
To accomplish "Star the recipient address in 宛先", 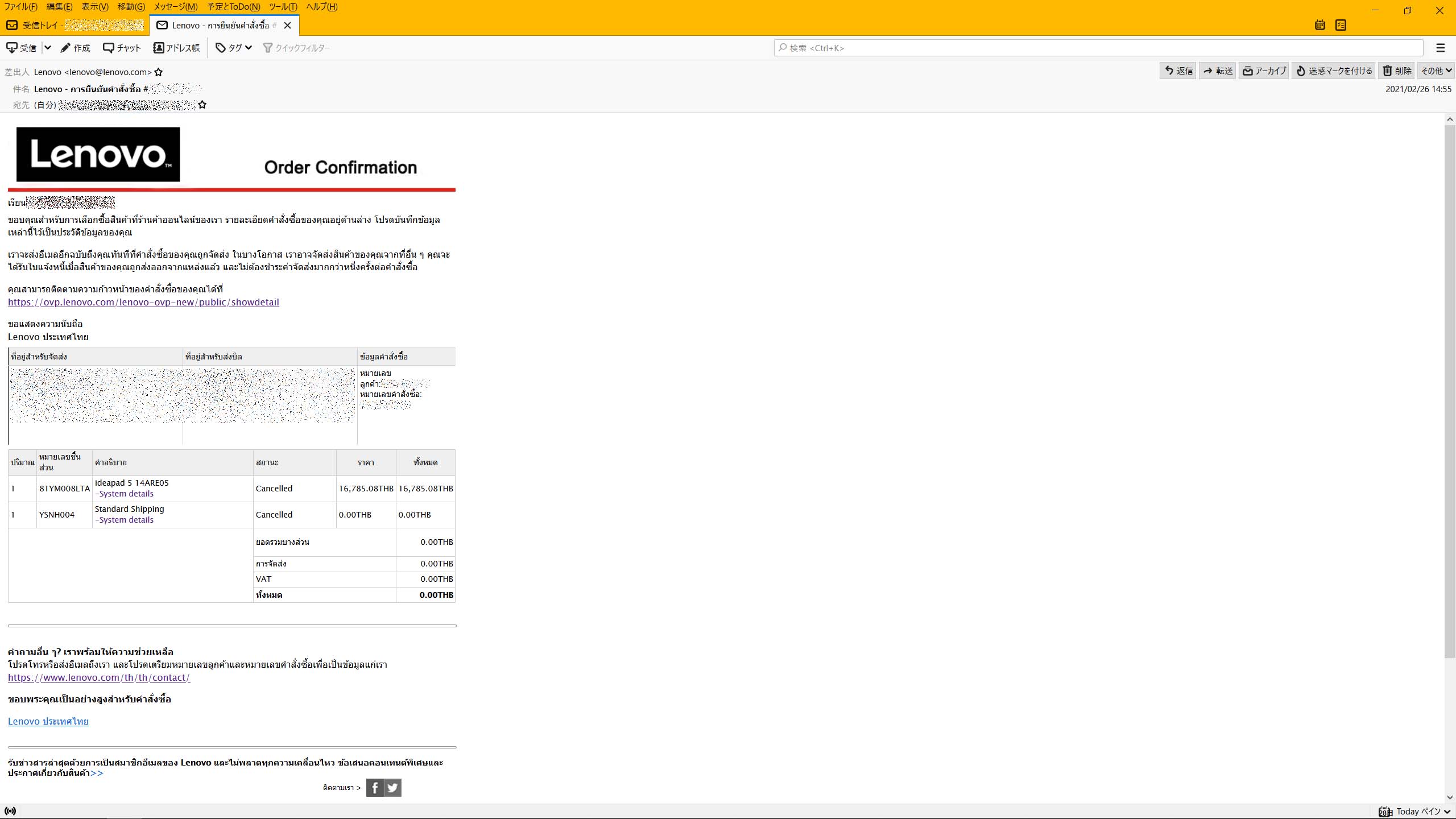I will 202,105.
